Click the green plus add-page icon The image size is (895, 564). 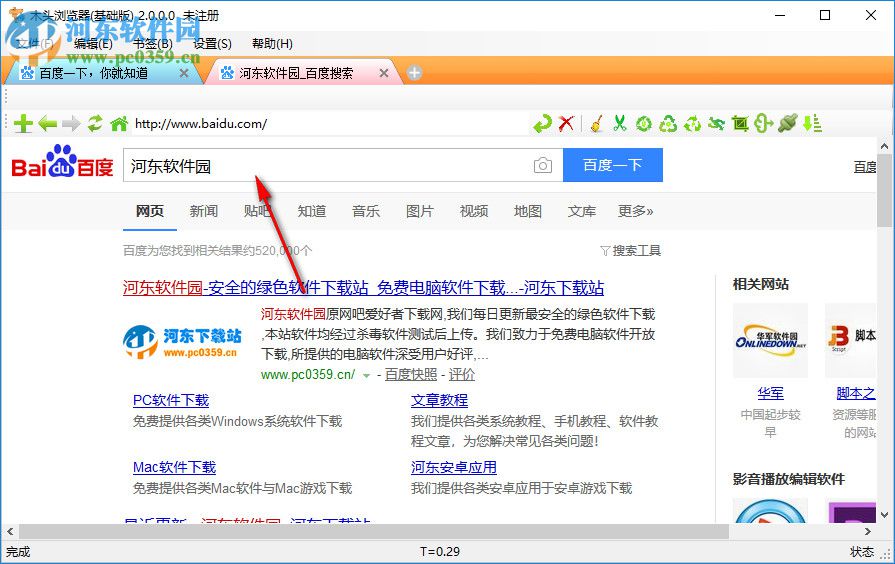[23, 123]
